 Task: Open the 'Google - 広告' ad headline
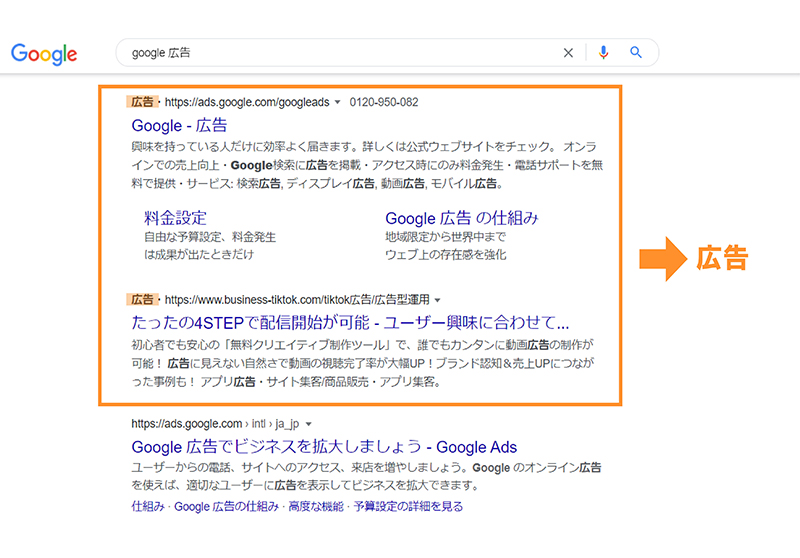coord(179,125)
